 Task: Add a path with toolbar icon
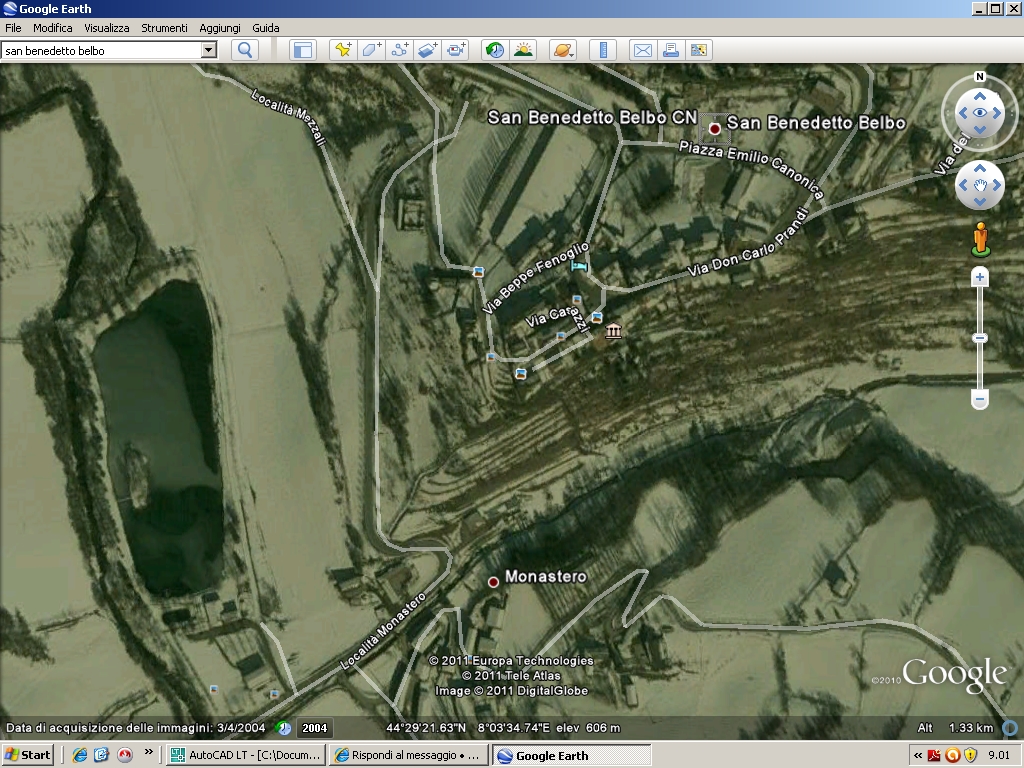(400, 50)
